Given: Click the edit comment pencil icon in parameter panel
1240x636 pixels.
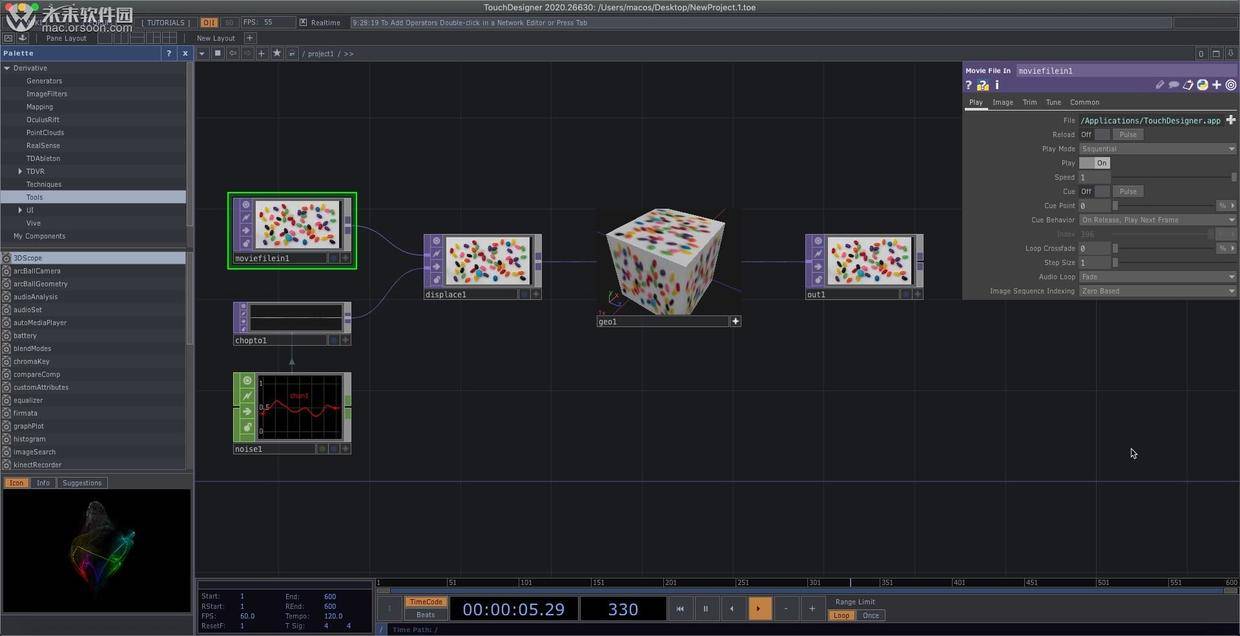Looking at the screenshot, I should pos(1159,85).
